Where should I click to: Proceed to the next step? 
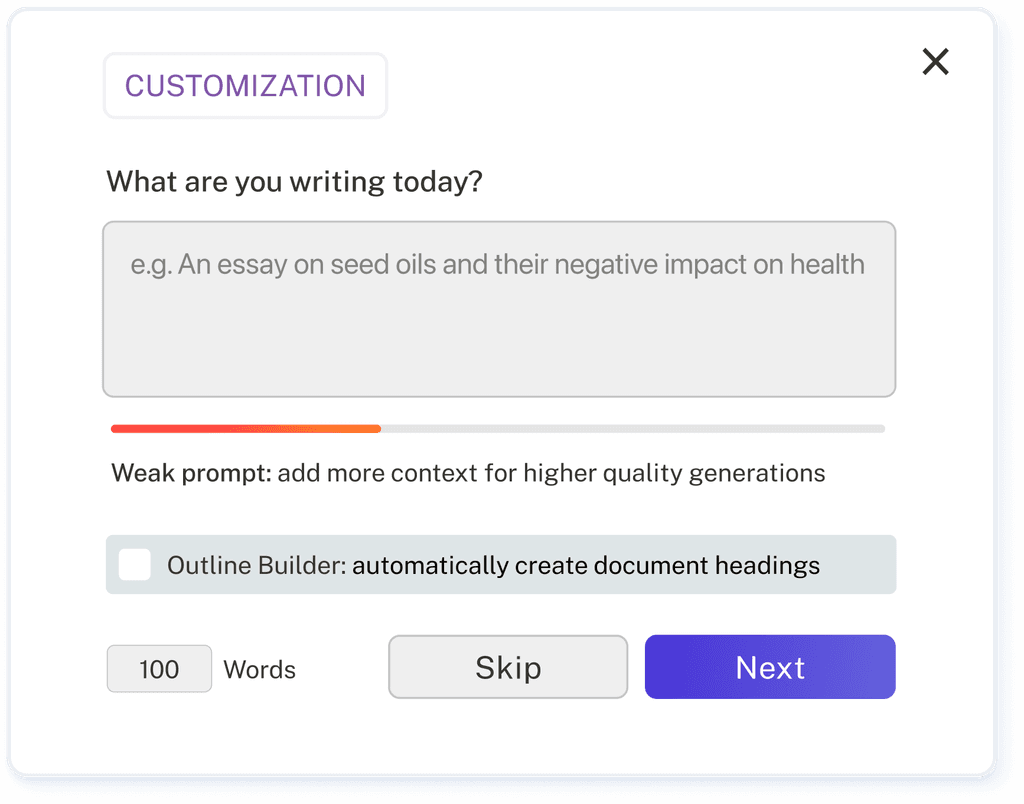pyautogui.click(x=769, y=667)
